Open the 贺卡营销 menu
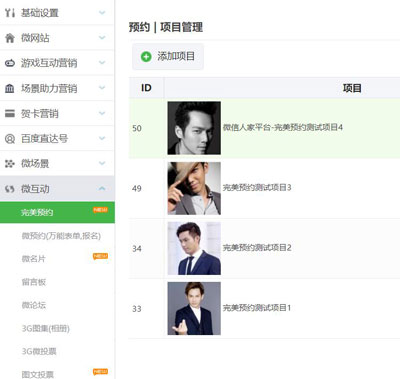 click(57, 113)
